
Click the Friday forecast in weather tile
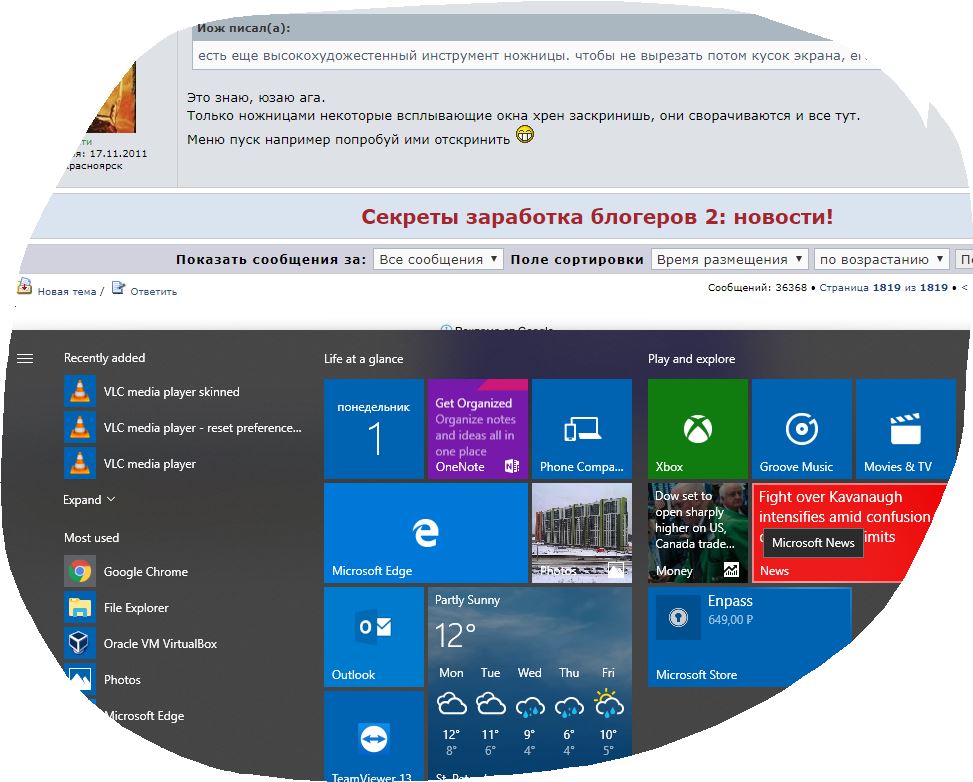tap(608, 712)
